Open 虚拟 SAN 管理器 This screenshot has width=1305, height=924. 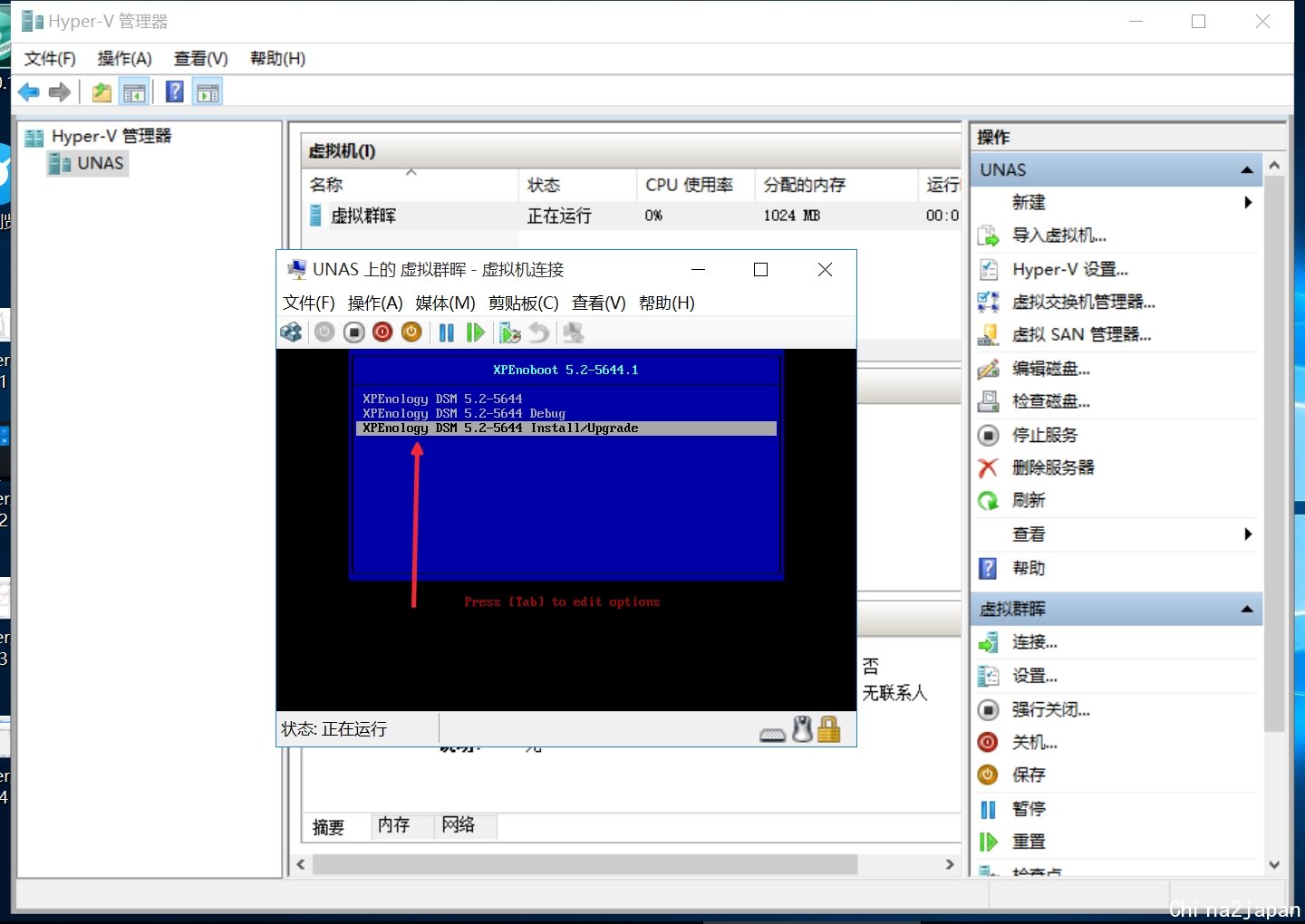point(1082,334)
